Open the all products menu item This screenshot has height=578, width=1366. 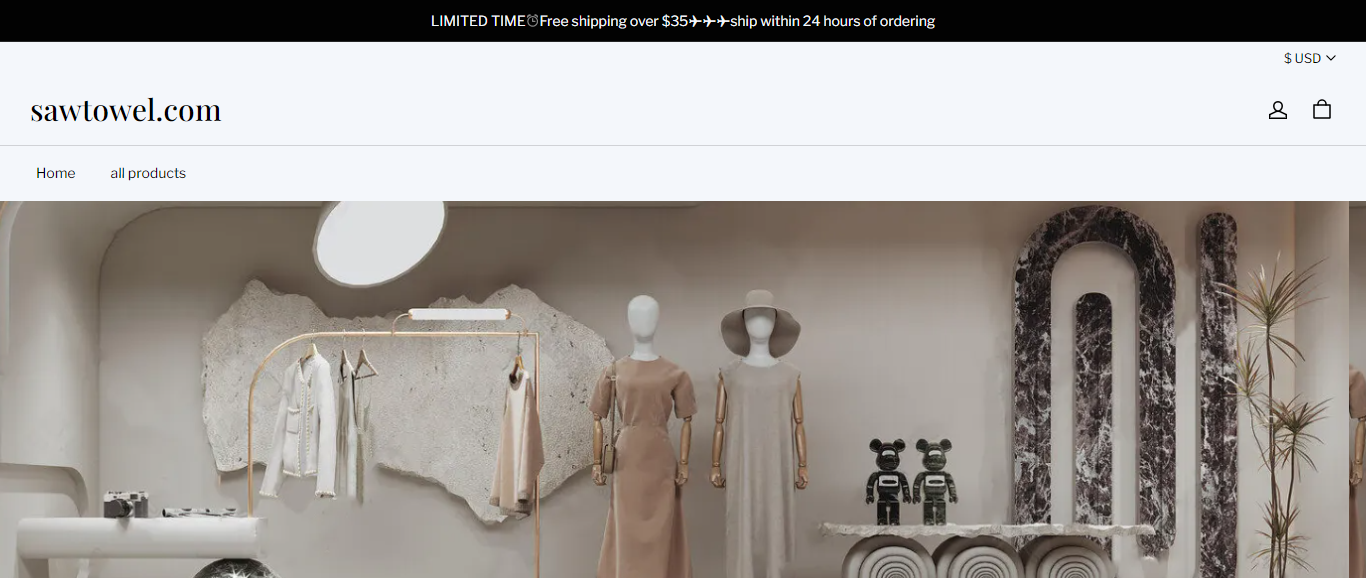point(148,173)
